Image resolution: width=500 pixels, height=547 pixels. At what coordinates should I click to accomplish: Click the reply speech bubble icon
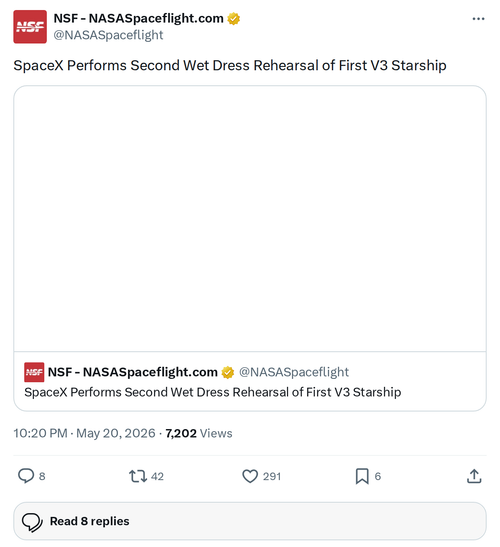26,476
